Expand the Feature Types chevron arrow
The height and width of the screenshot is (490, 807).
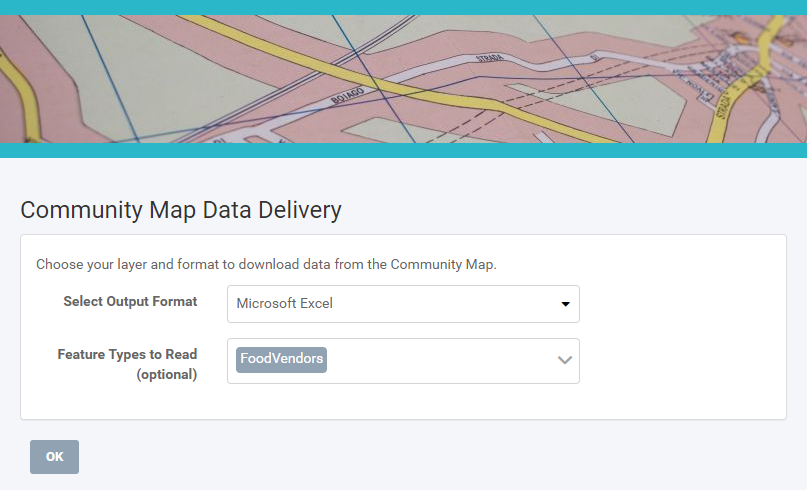pos(564,360)
